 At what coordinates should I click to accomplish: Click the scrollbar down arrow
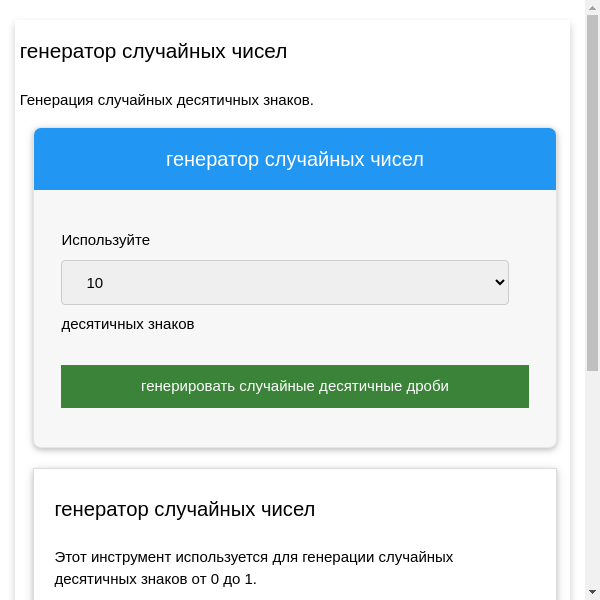pos(592,592)
